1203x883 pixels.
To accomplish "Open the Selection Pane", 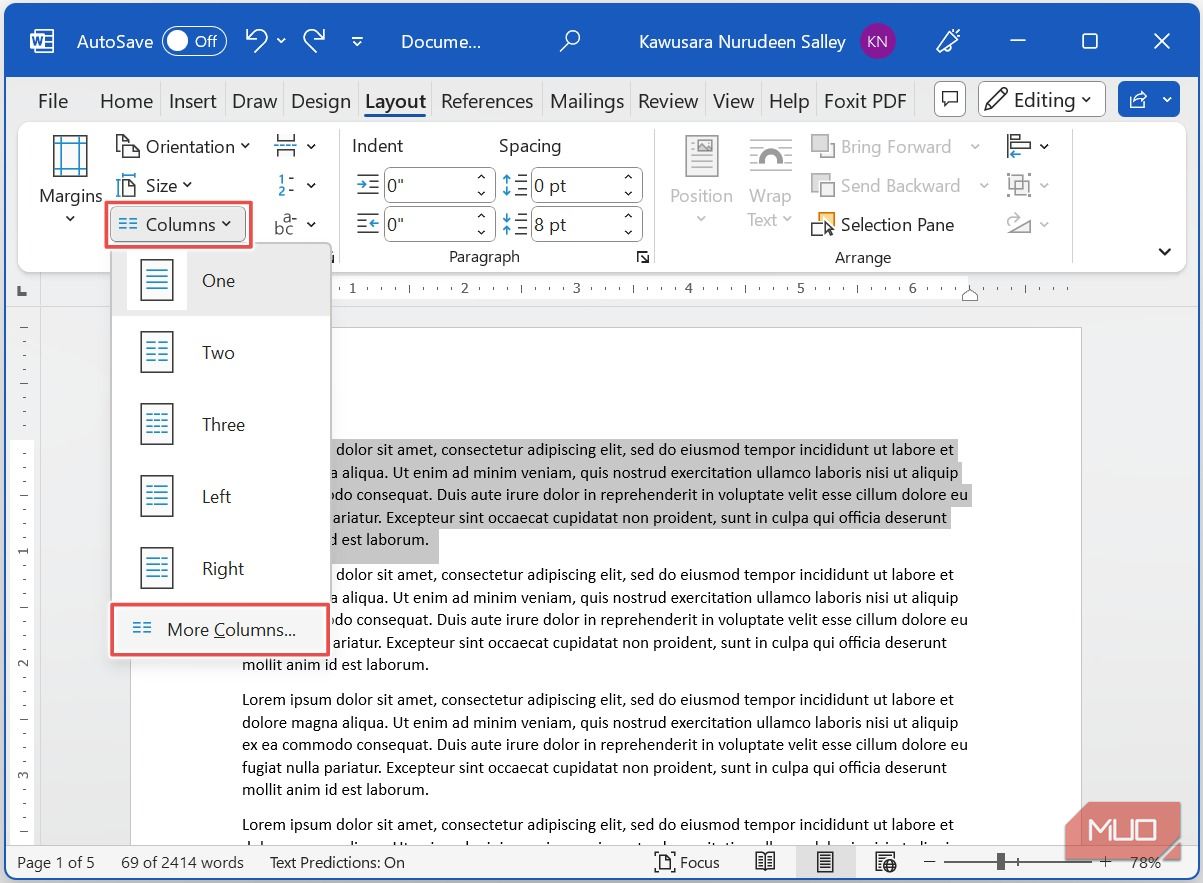I will (881, 224).
